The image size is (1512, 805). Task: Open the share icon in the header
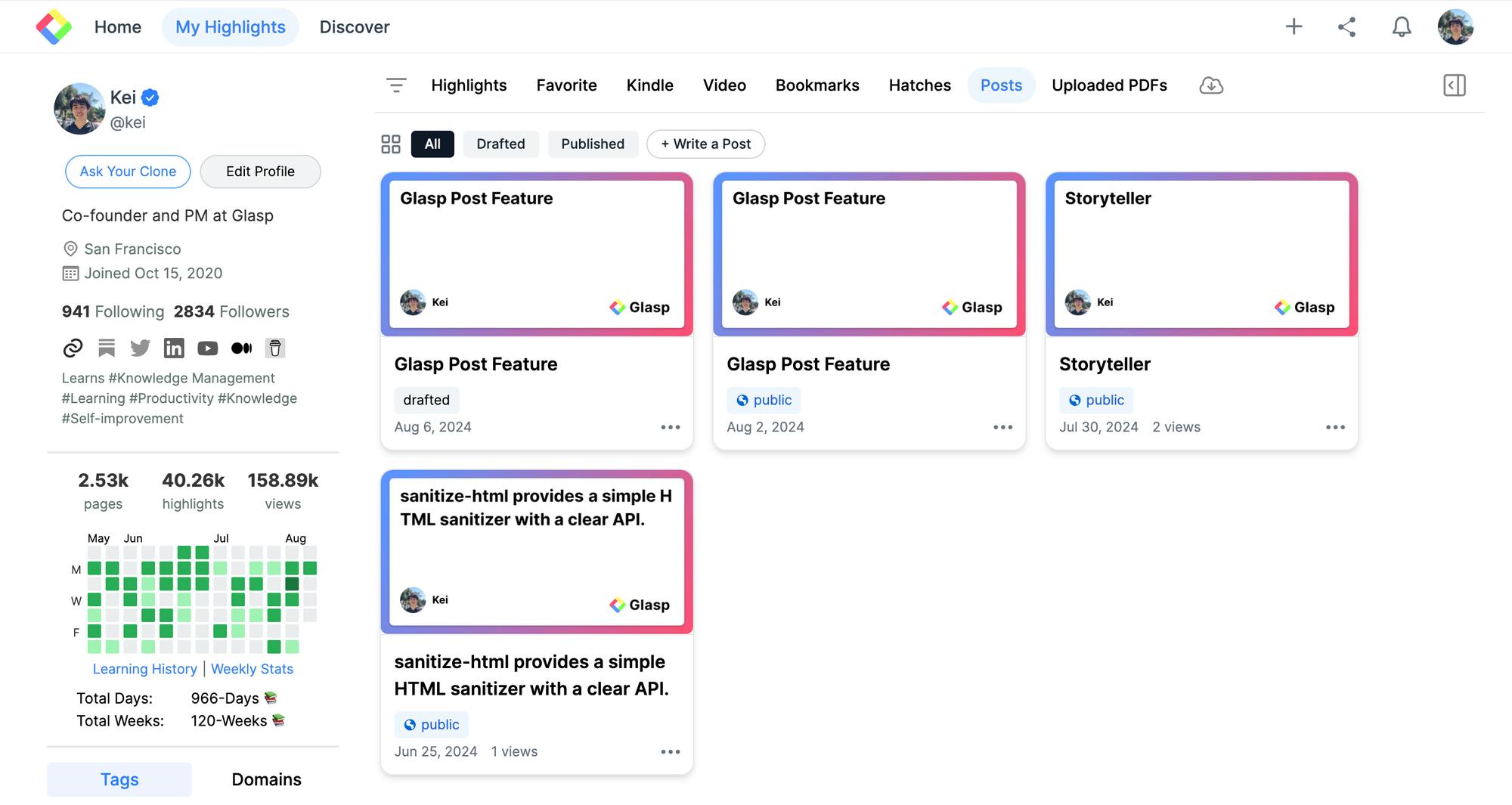click(x=1346, y=26)
